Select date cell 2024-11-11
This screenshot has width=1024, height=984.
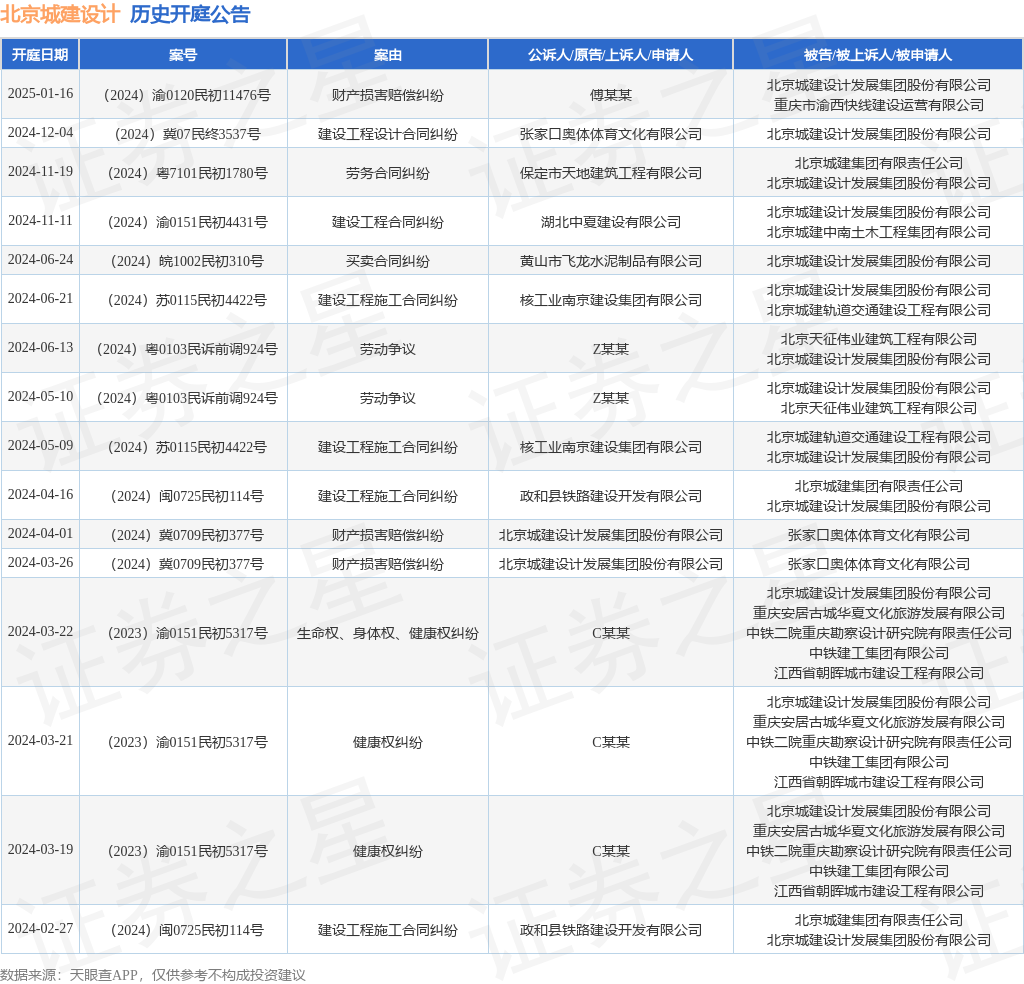click(40, 221)
